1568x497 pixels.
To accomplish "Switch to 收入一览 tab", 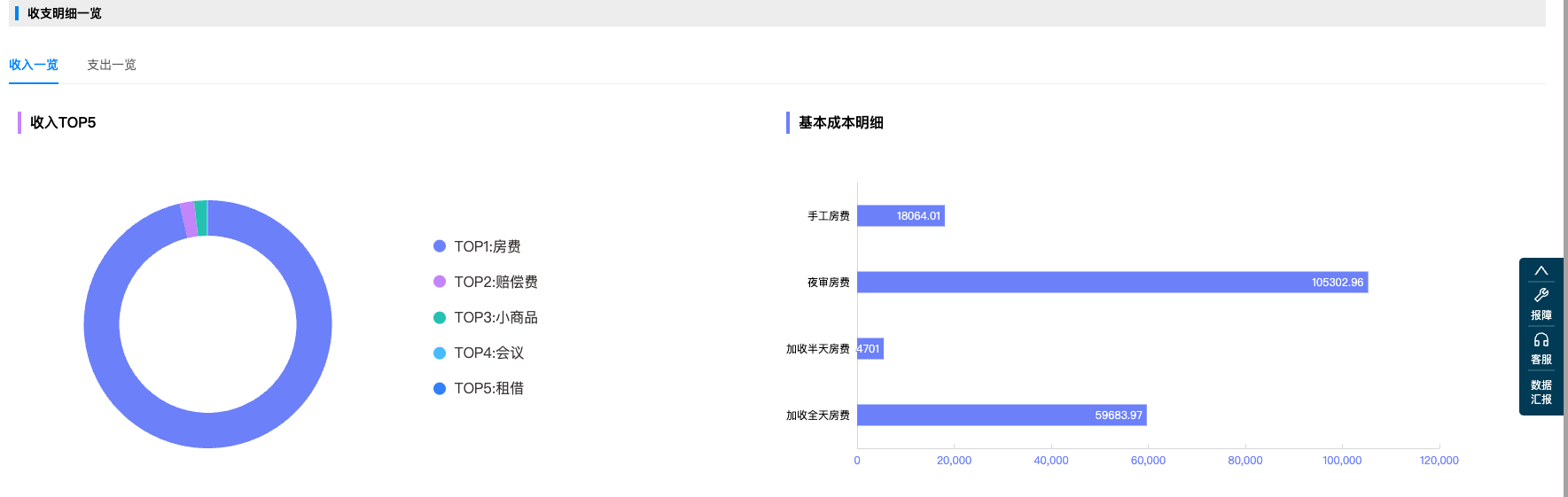I will tap(34, 65).
